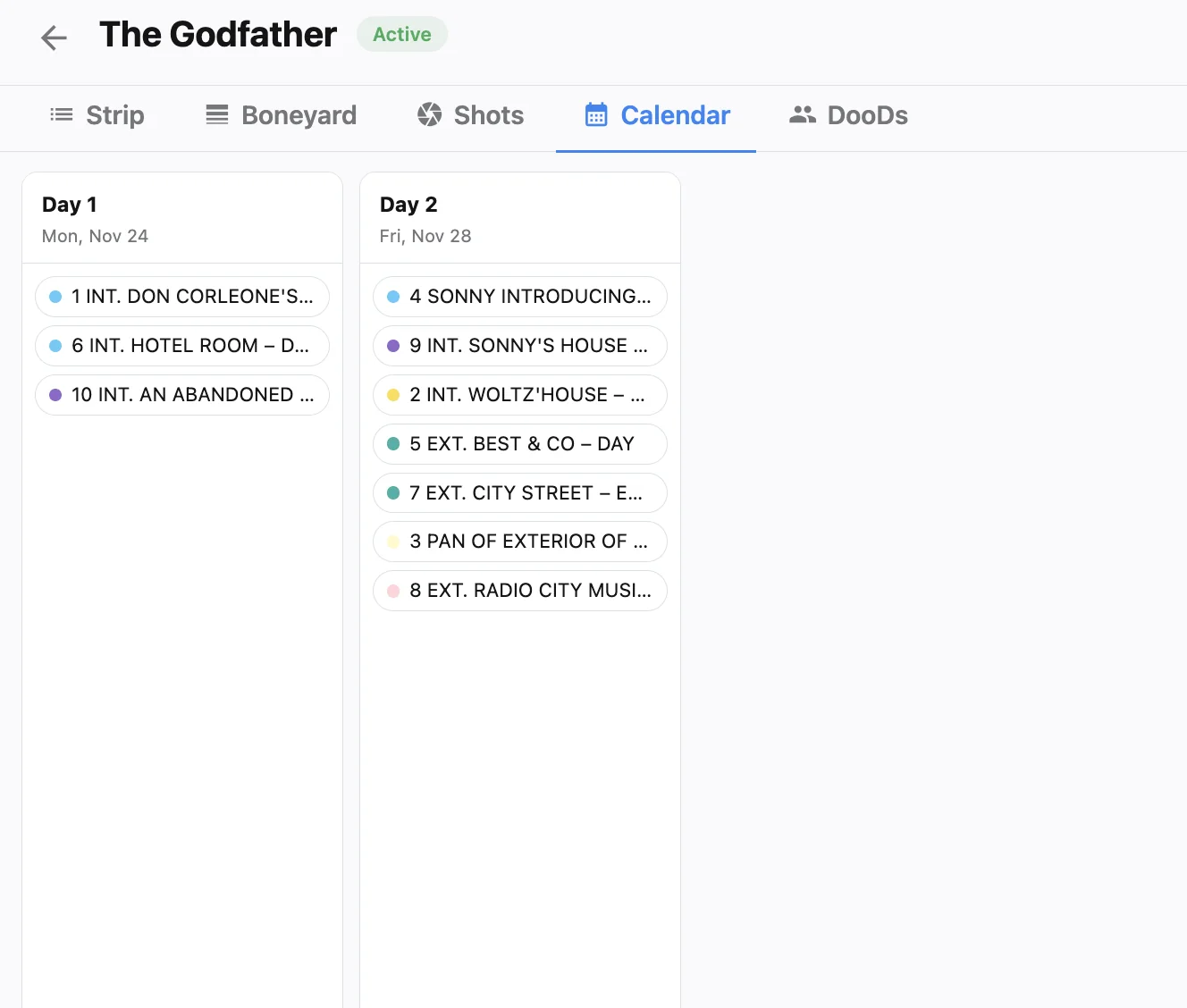Image resolution: width=1187 pixels, height=1008 pixels.
Task: Click teal dot on scene 7 strip
Action: (x=393, y=493)
